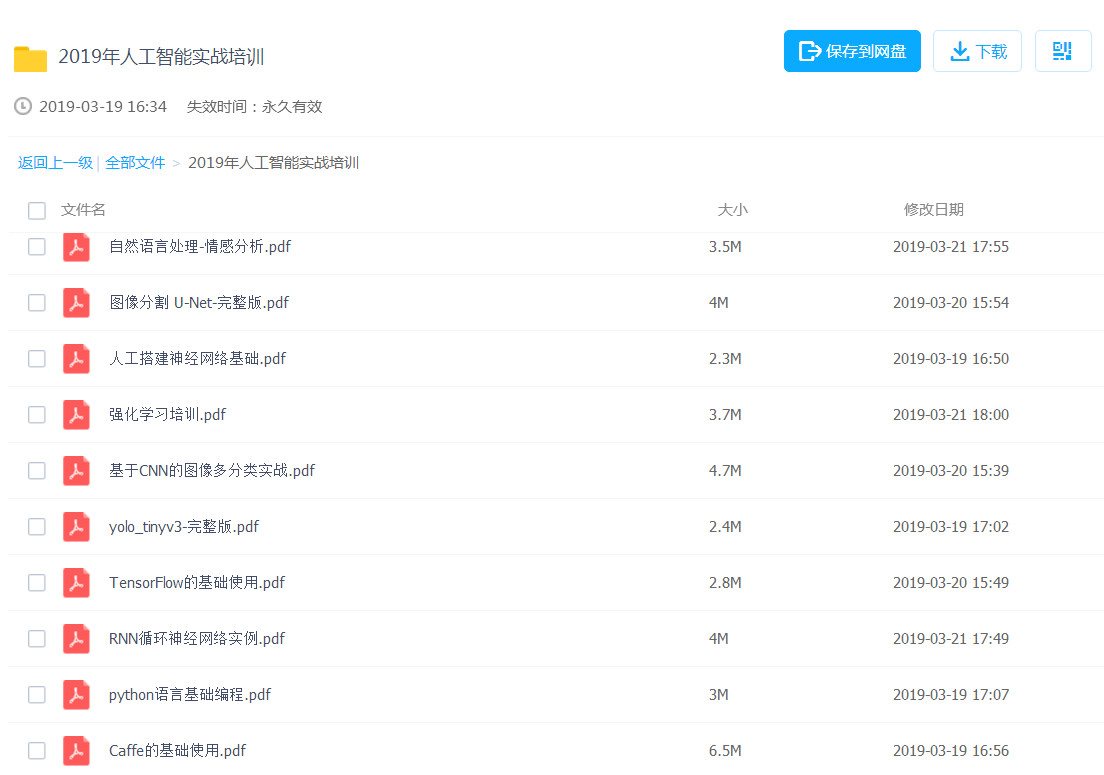Select checkbox for TensorFlow的基础使用.pdf

[37, 583]
